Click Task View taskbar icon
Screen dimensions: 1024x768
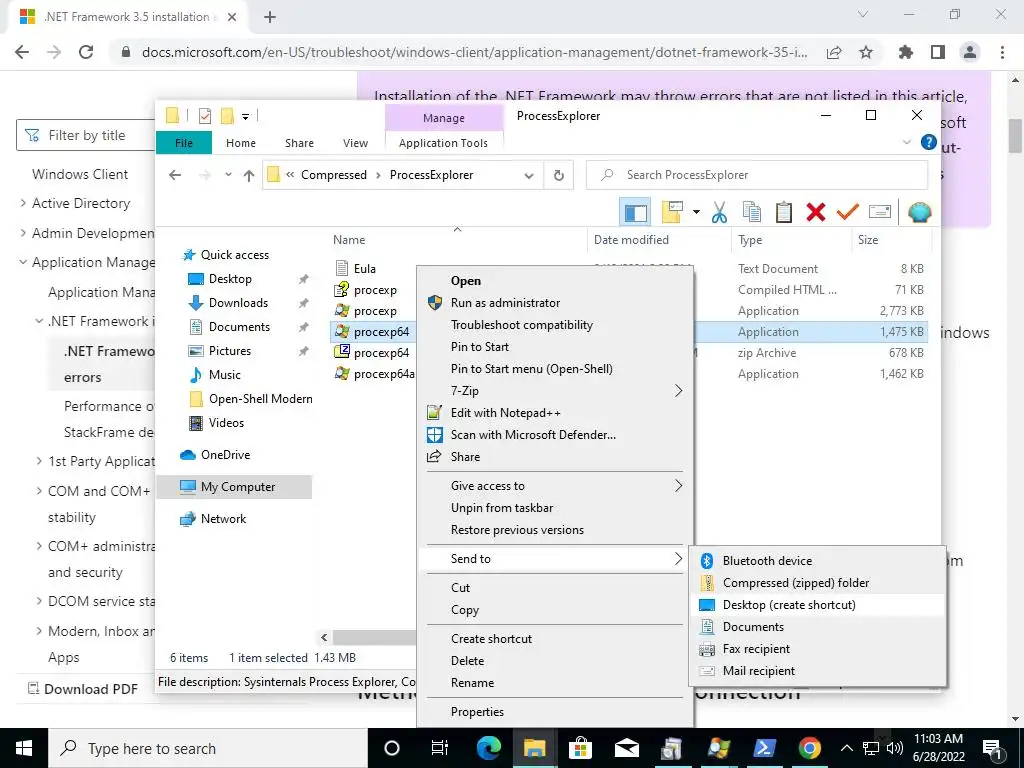tap(440, 748)
